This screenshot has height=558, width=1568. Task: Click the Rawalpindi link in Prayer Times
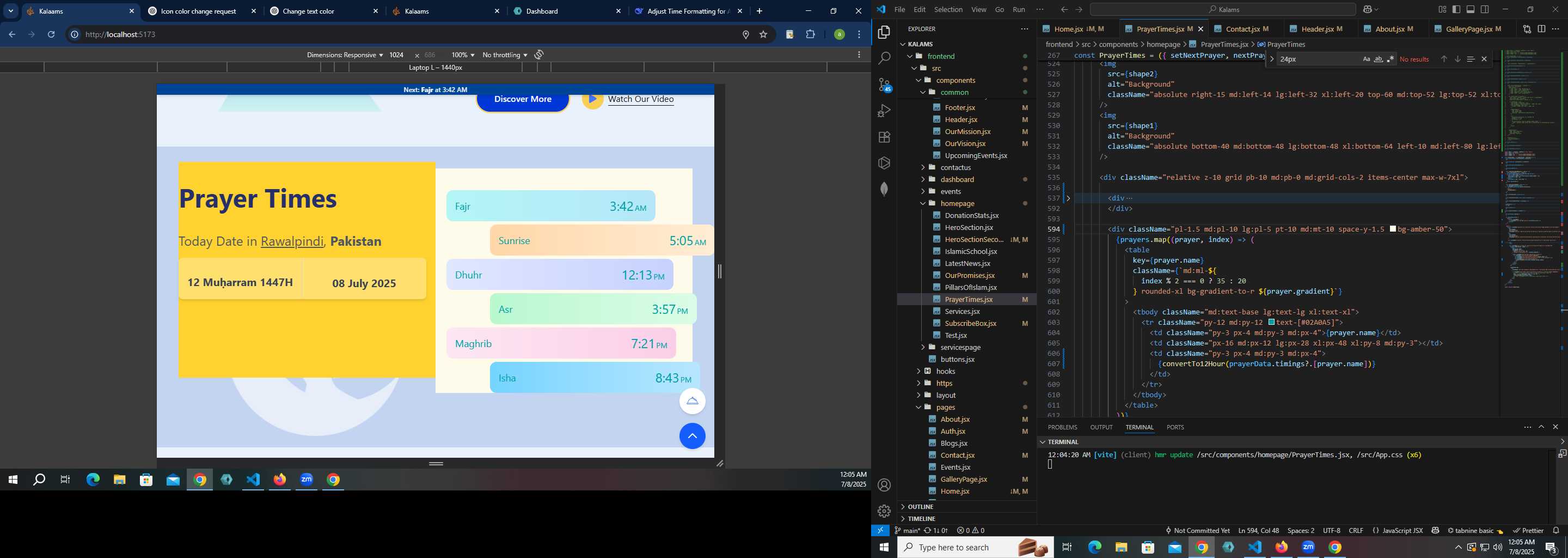pyautogui.click(x=292, y=241)
